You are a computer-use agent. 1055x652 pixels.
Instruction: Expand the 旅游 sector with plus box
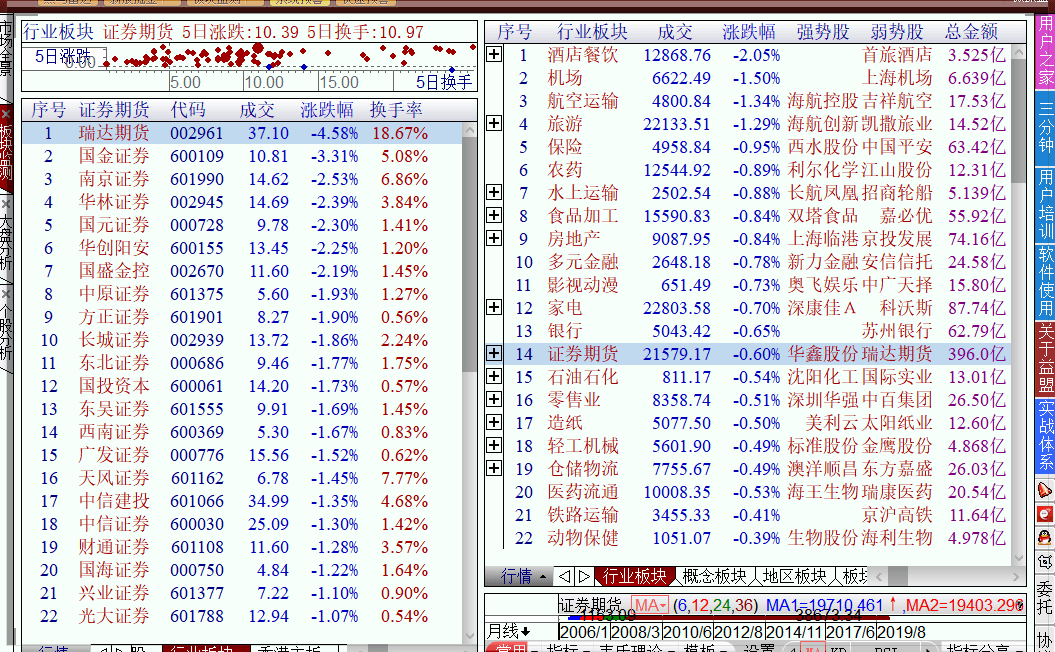click(494, 123)
